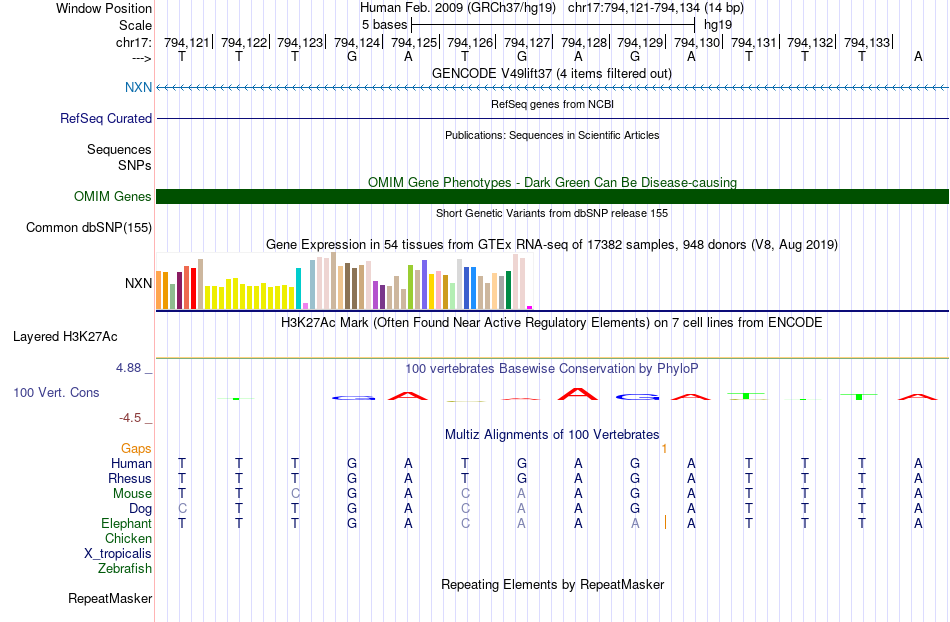The width and height of the screenshot is (950, 622).
Task: Click the cyan bar in the GTEx expression chart
Action: point(298,289)
